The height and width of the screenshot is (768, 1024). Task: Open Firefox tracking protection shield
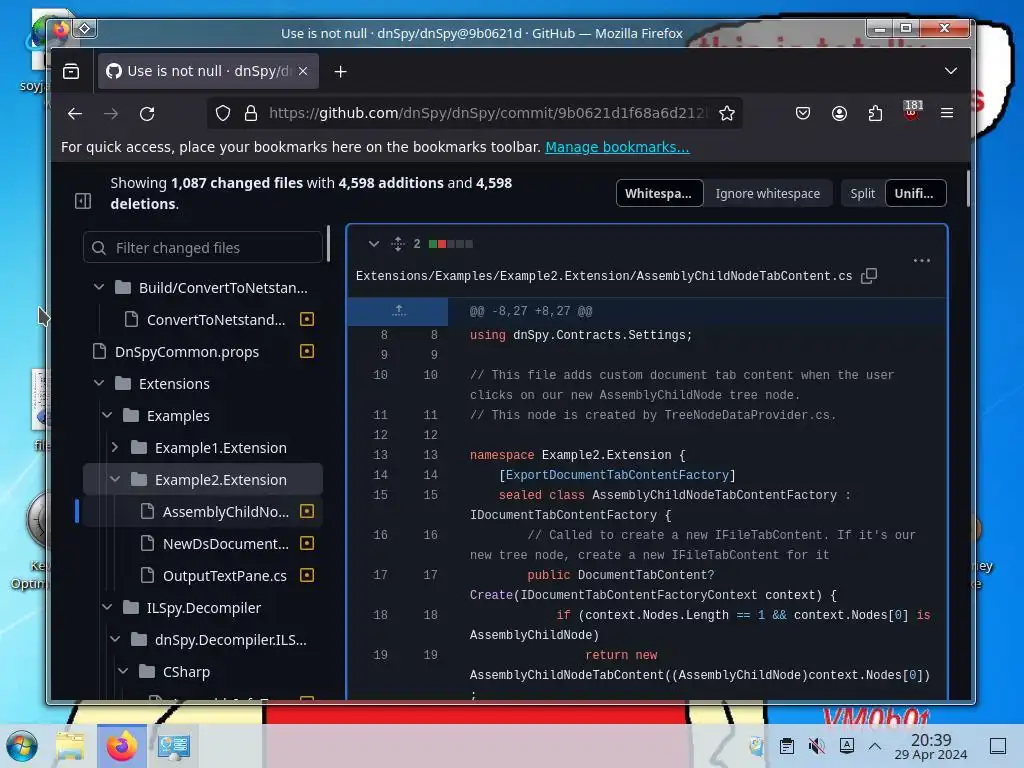pos(223,114)
